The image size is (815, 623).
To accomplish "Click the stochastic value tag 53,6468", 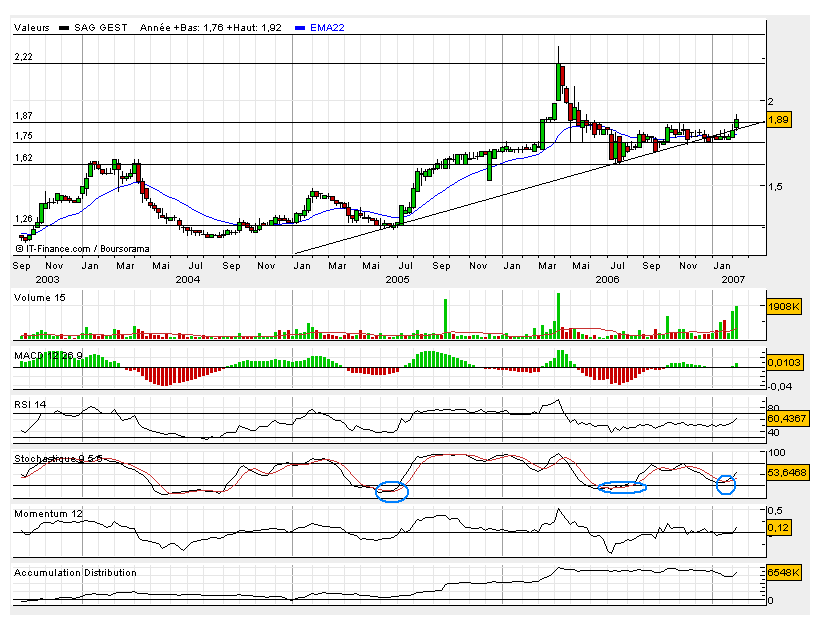I will coord(787,473).
